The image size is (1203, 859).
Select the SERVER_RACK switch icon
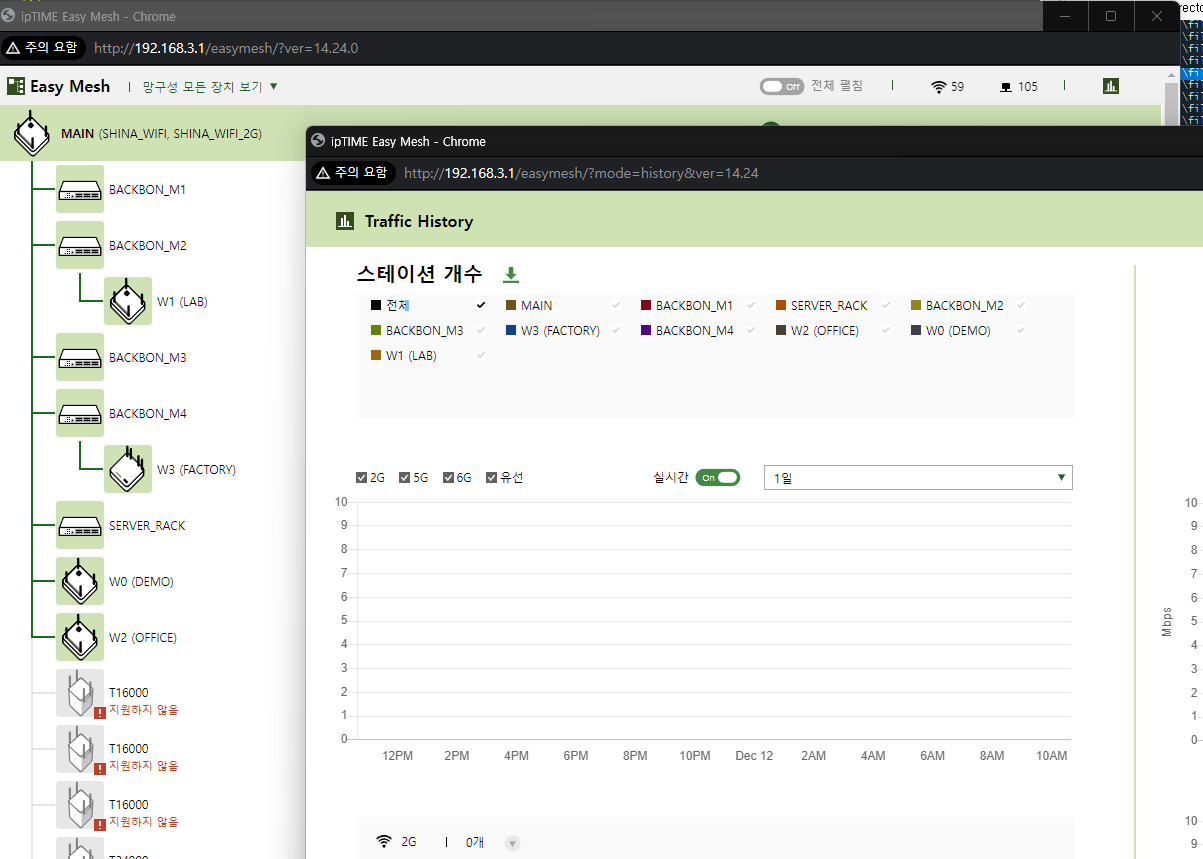click(x=80, y=525)
